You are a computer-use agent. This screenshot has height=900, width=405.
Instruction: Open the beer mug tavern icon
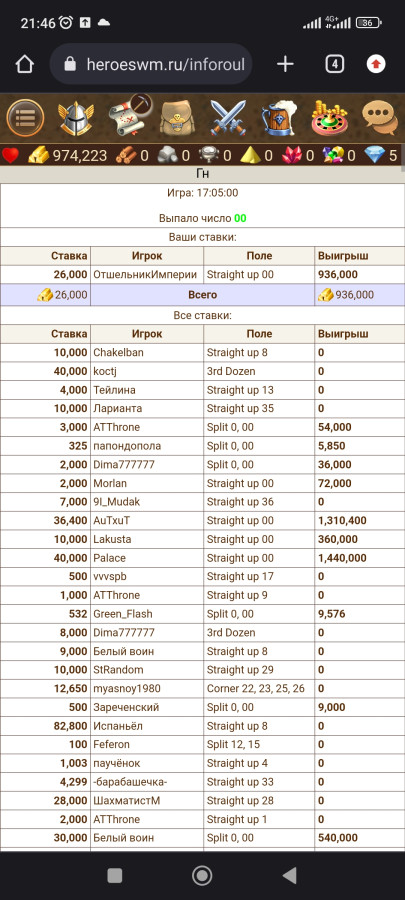(x=278, y=118)
